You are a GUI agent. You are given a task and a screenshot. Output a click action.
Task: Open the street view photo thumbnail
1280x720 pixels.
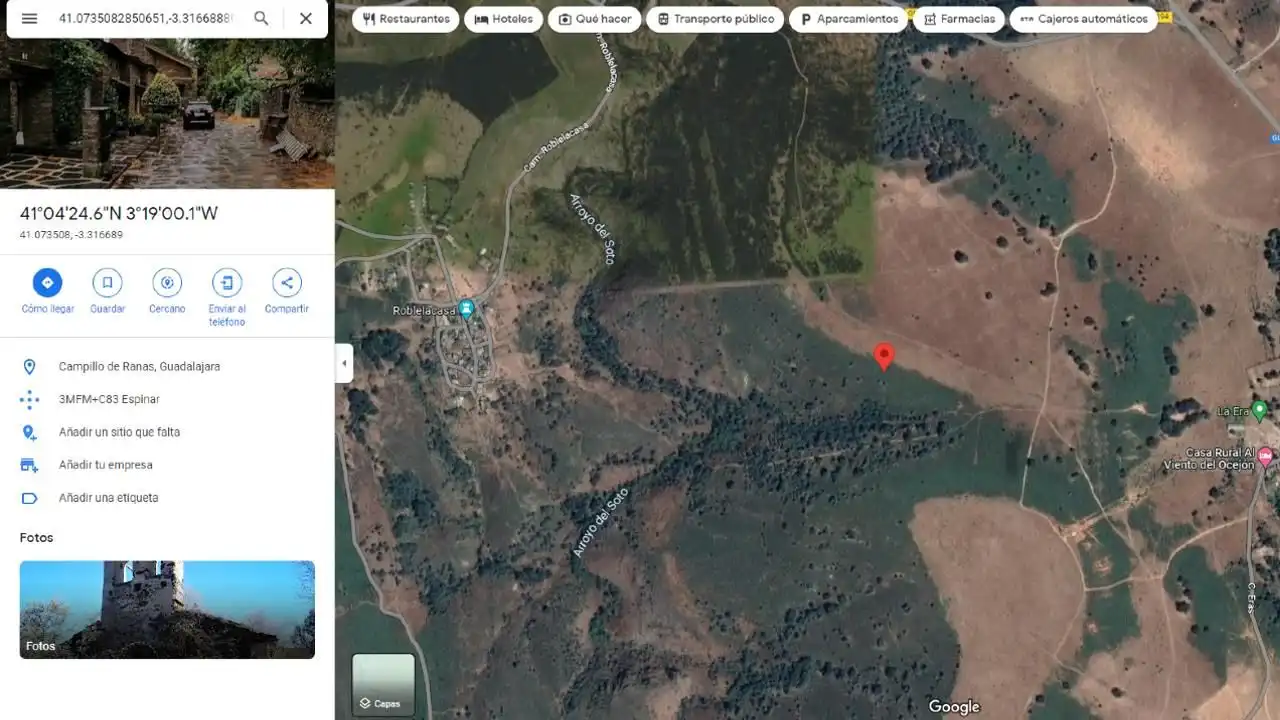[167, 113]
